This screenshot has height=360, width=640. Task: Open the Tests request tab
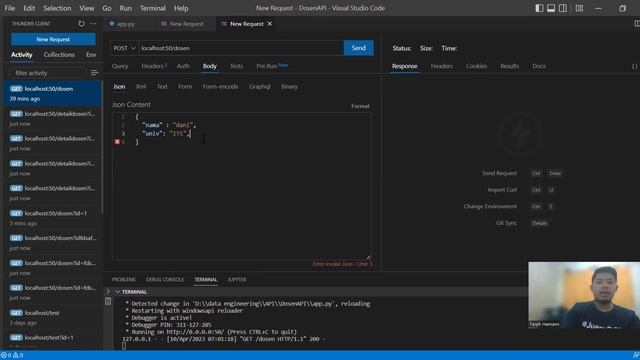coord(236,66)
